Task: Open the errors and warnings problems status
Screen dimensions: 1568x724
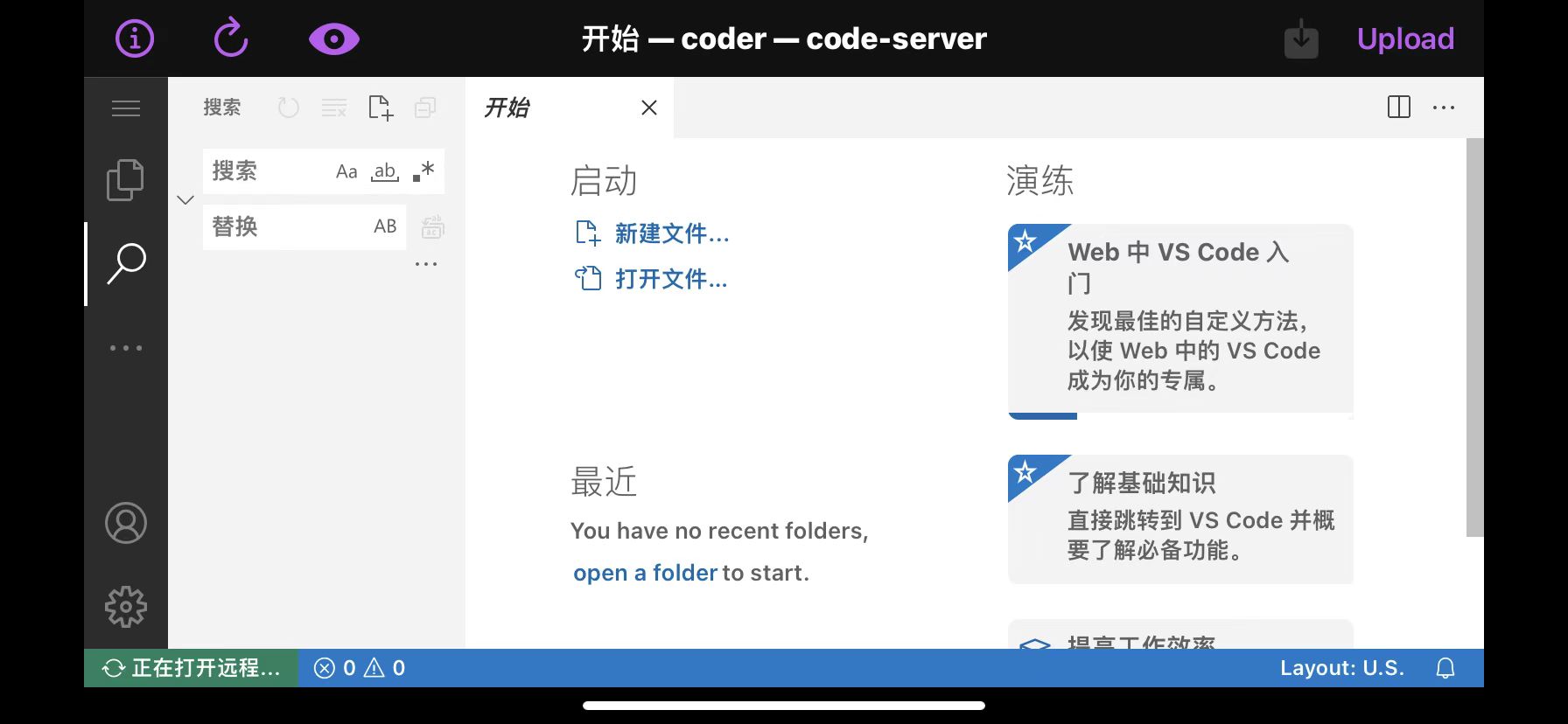Action: tap(360, 668)
